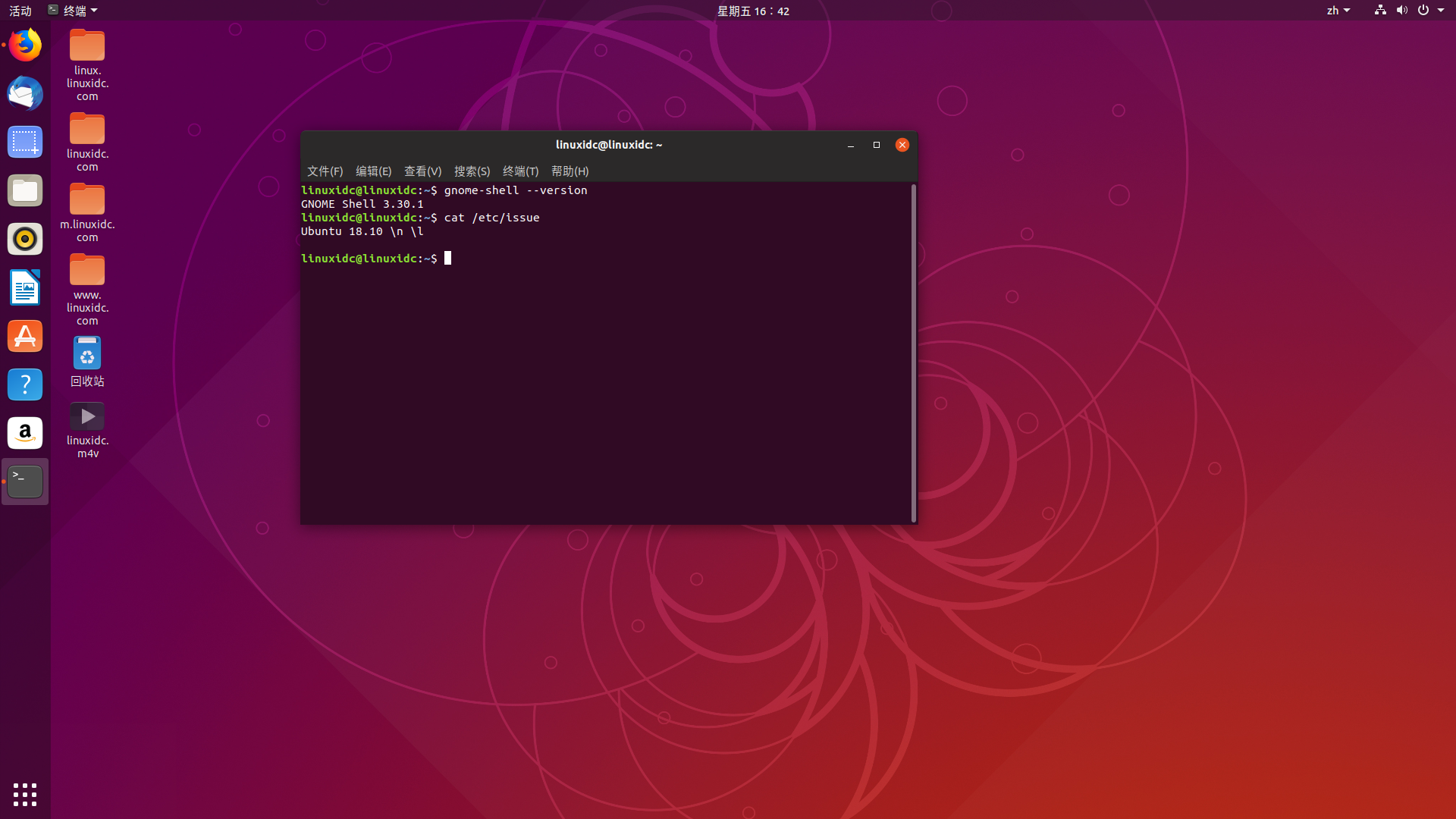The width and height of the screenshot is (1456, 819).
Task: Open the 活动 activities overview
Action: (x=20, y=11)
